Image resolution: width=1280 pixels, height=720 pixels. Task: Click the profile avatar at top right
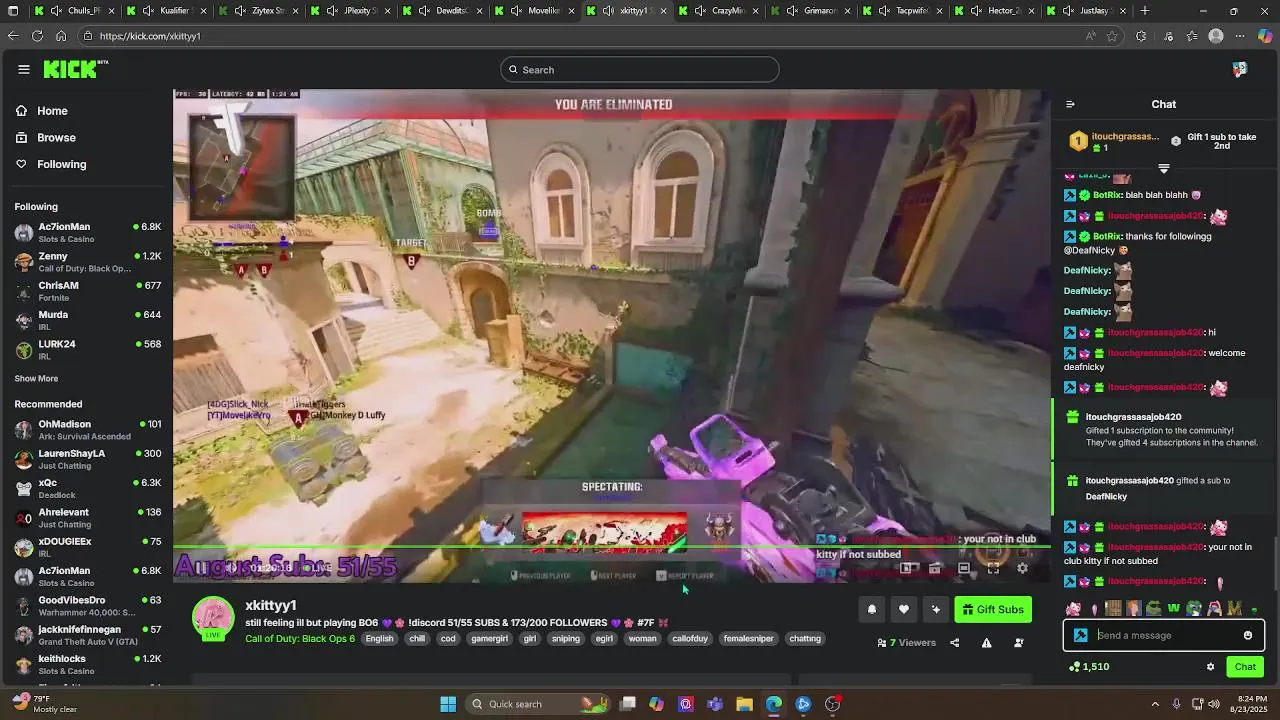1240,70
